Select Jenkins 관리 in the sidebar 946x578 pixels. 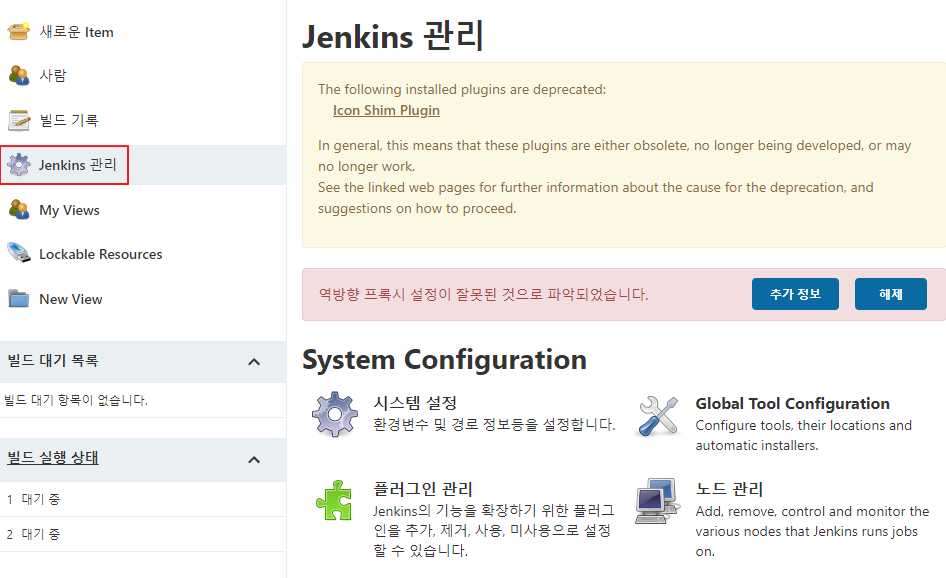coord(77,165)
